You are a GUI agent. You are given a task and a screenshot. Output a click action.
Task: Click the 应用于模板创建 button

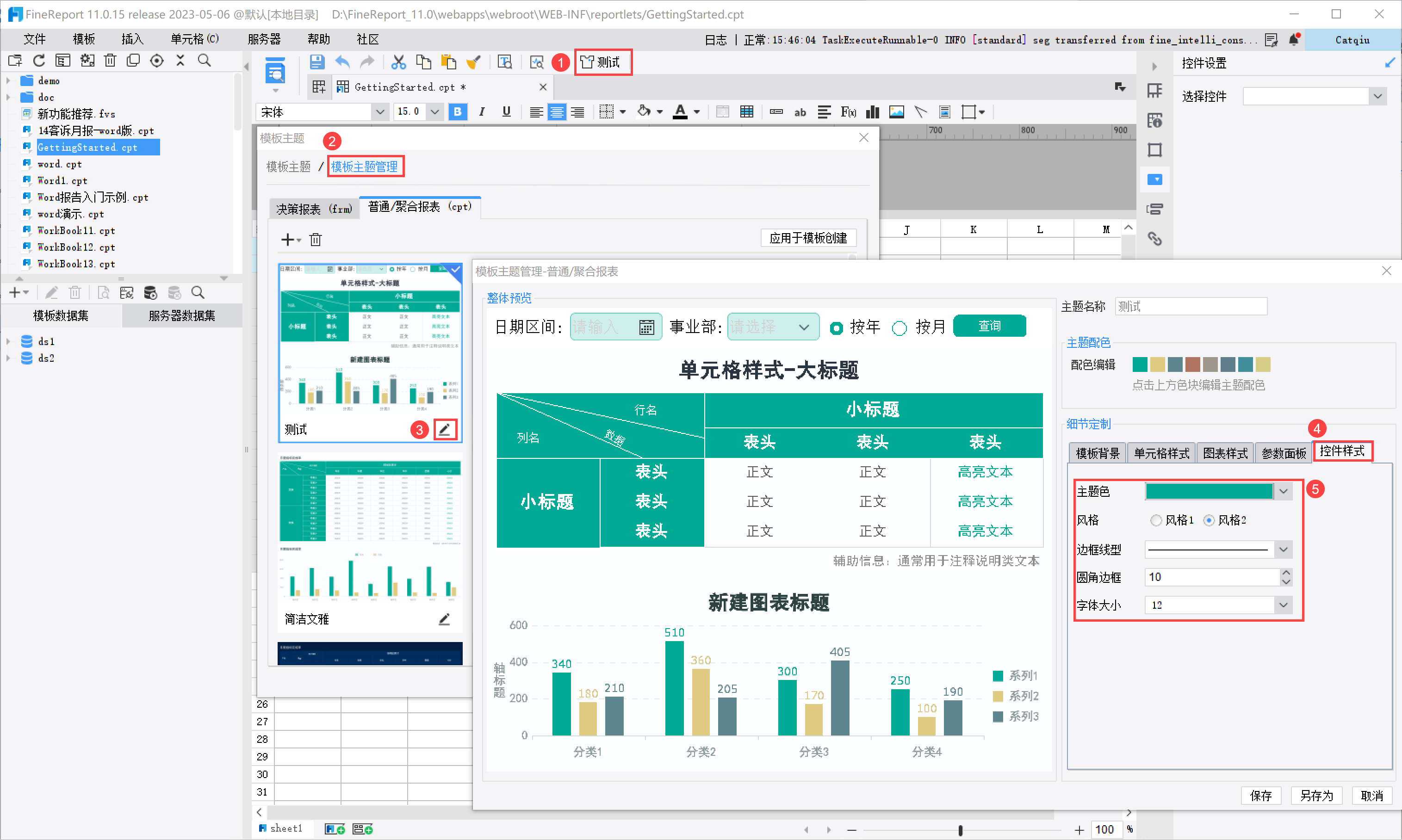pyautogui.click(x=808, y=238)
